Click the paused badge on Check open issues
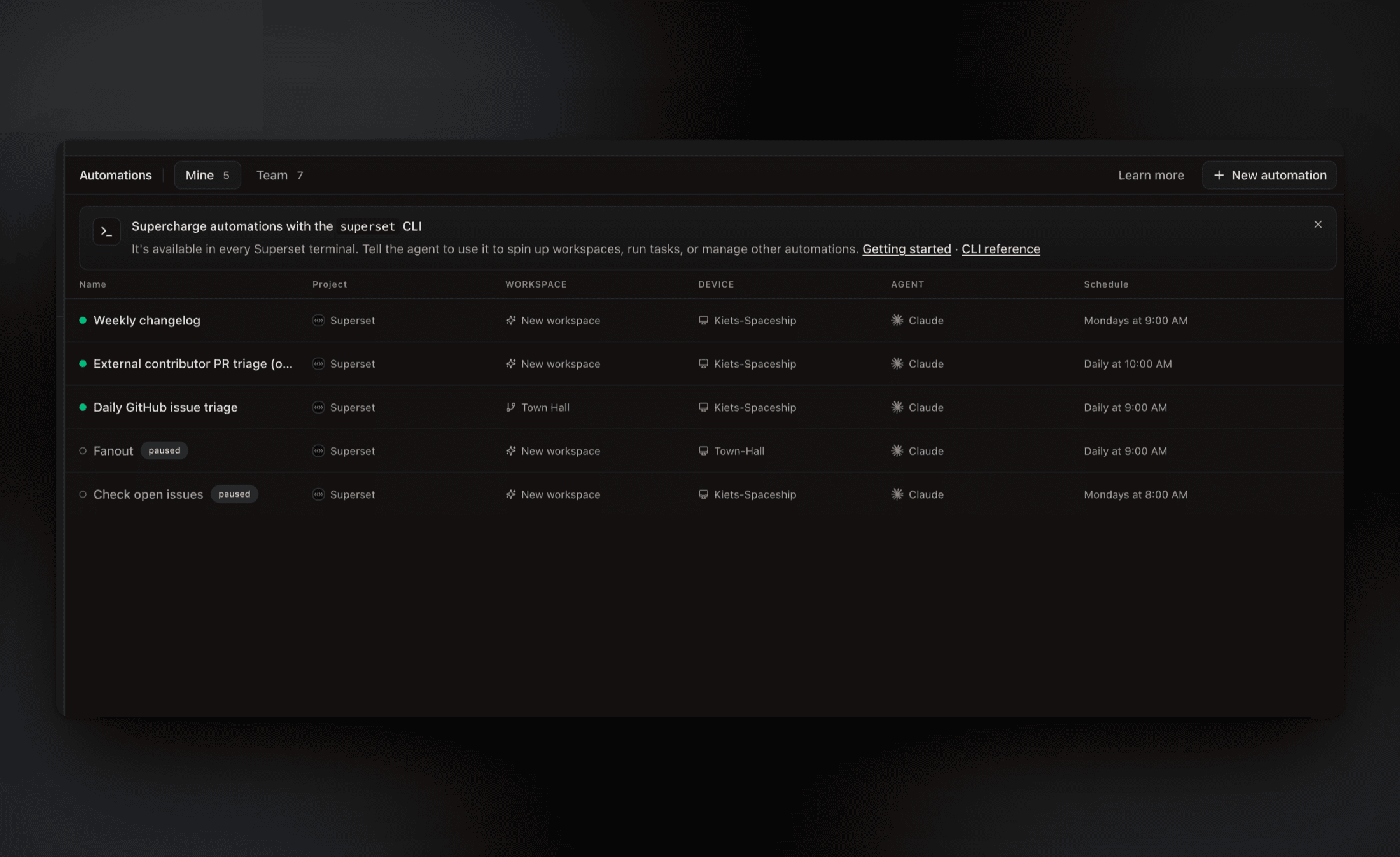Image resolution: width=1400 pixels, height=857 pixels. (234, 494)
